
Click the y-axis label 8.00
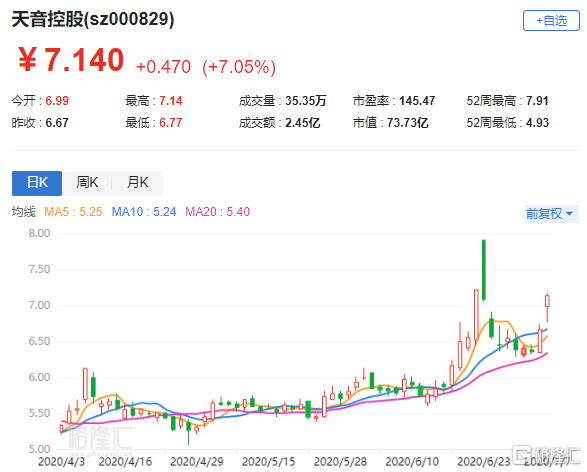[39, 233]
